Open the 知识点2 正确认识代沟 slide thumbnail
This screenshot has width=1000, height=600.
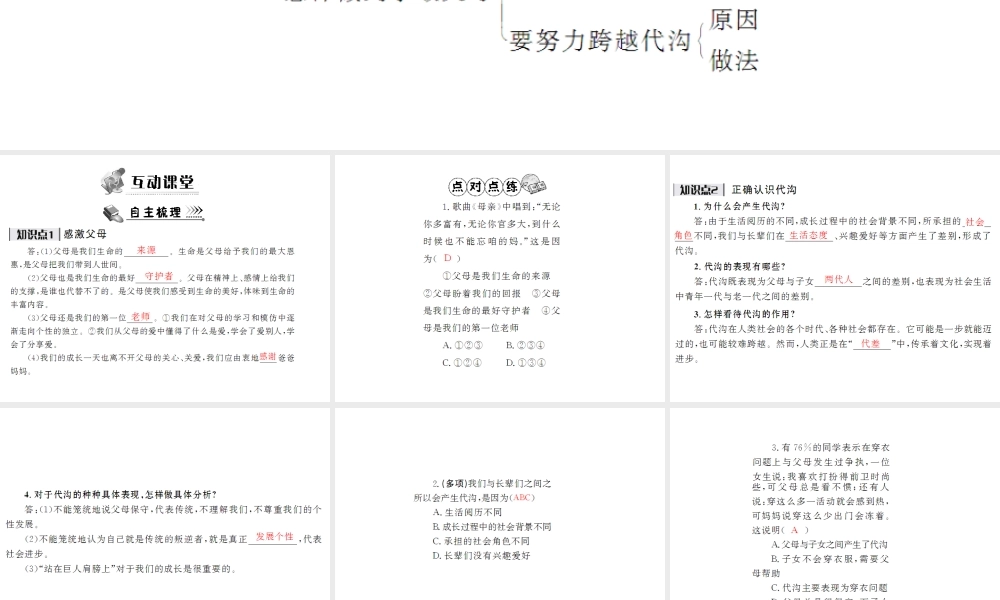tap(835, 279)
